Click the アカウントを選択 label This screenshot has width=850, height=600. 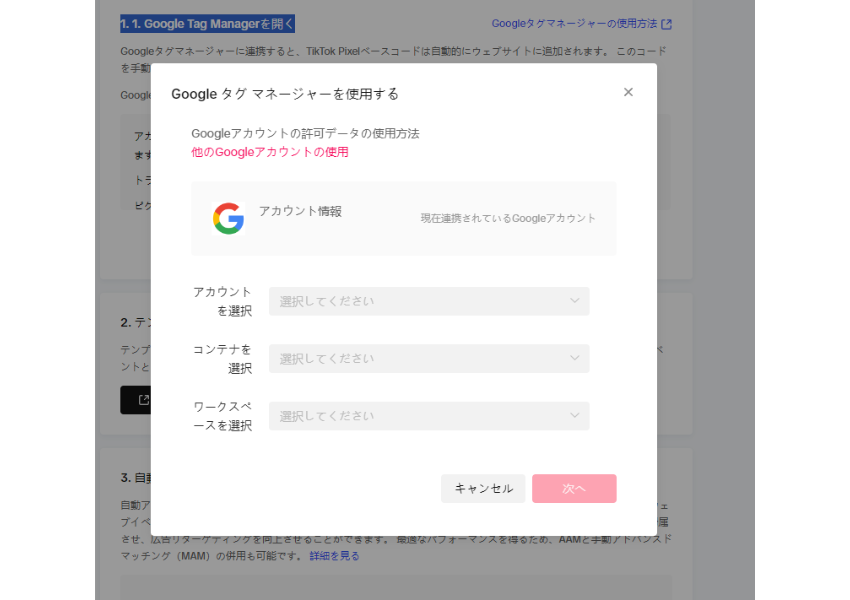click(x=223, y=301)
